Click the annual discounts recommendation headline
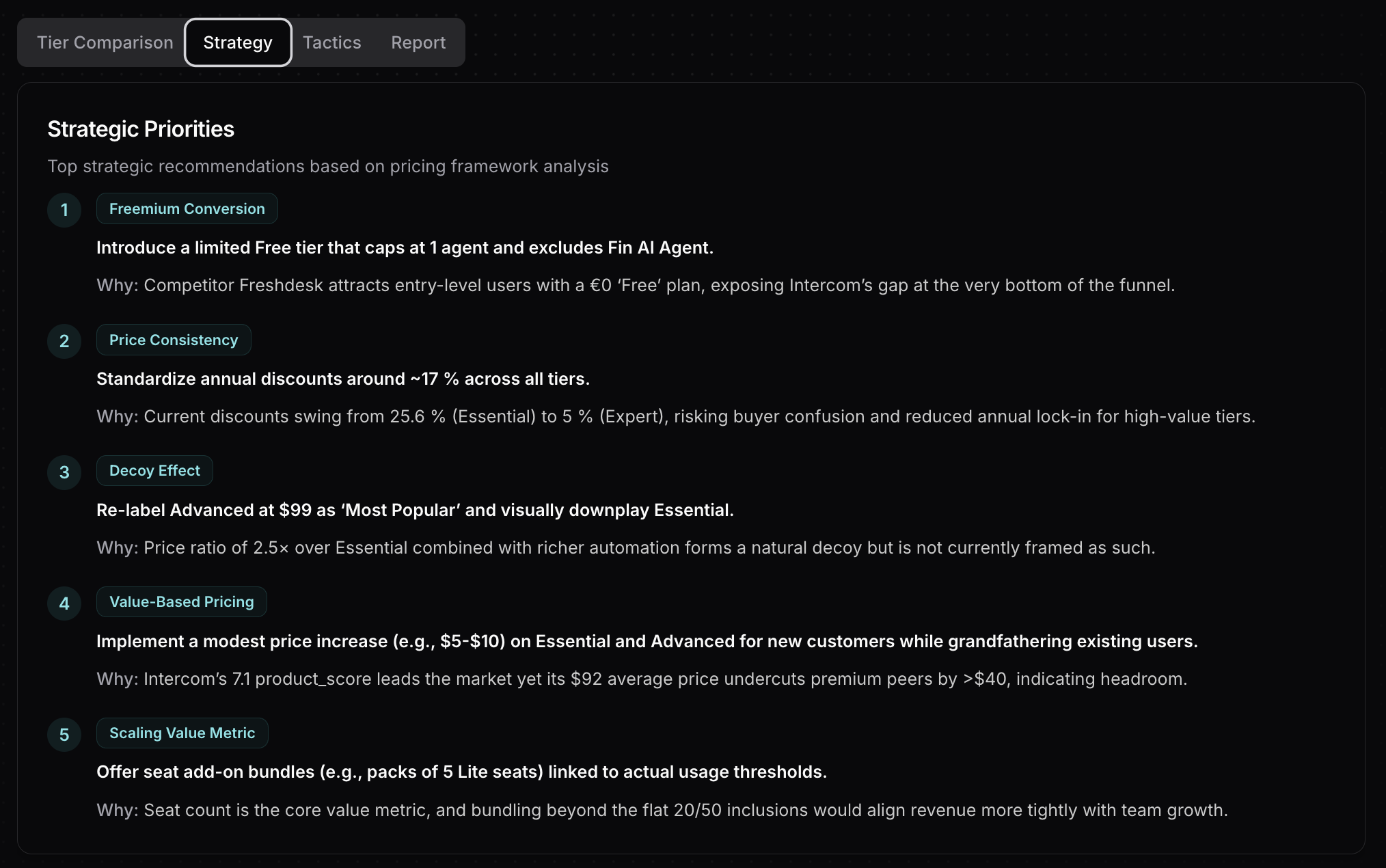The image size is (1386, 868). [344, 379]
